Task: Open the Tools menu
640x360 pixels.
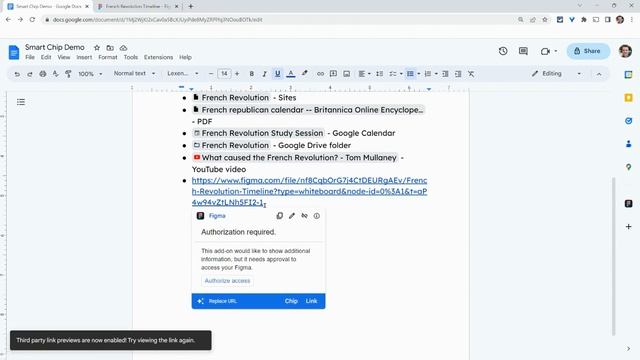Action: click(131, 58)
